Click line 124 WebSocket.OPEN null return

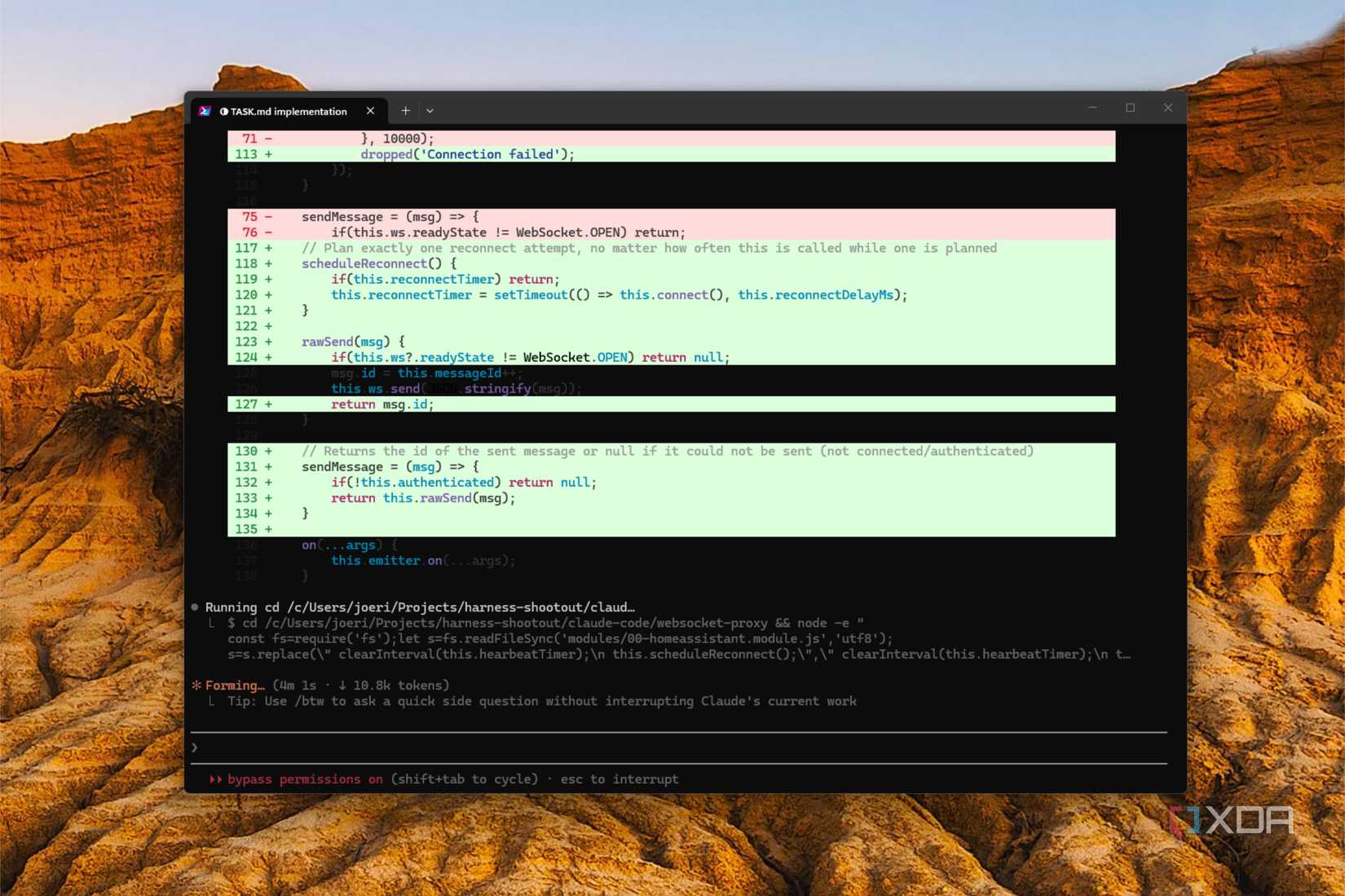[x=671, y=357]
